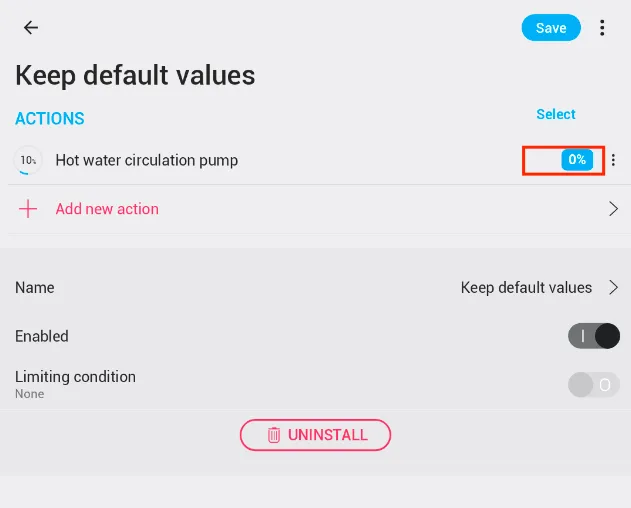Click the Limiting condition label
The height and width of the screenshot is (508, 631).
coord(75,377)
